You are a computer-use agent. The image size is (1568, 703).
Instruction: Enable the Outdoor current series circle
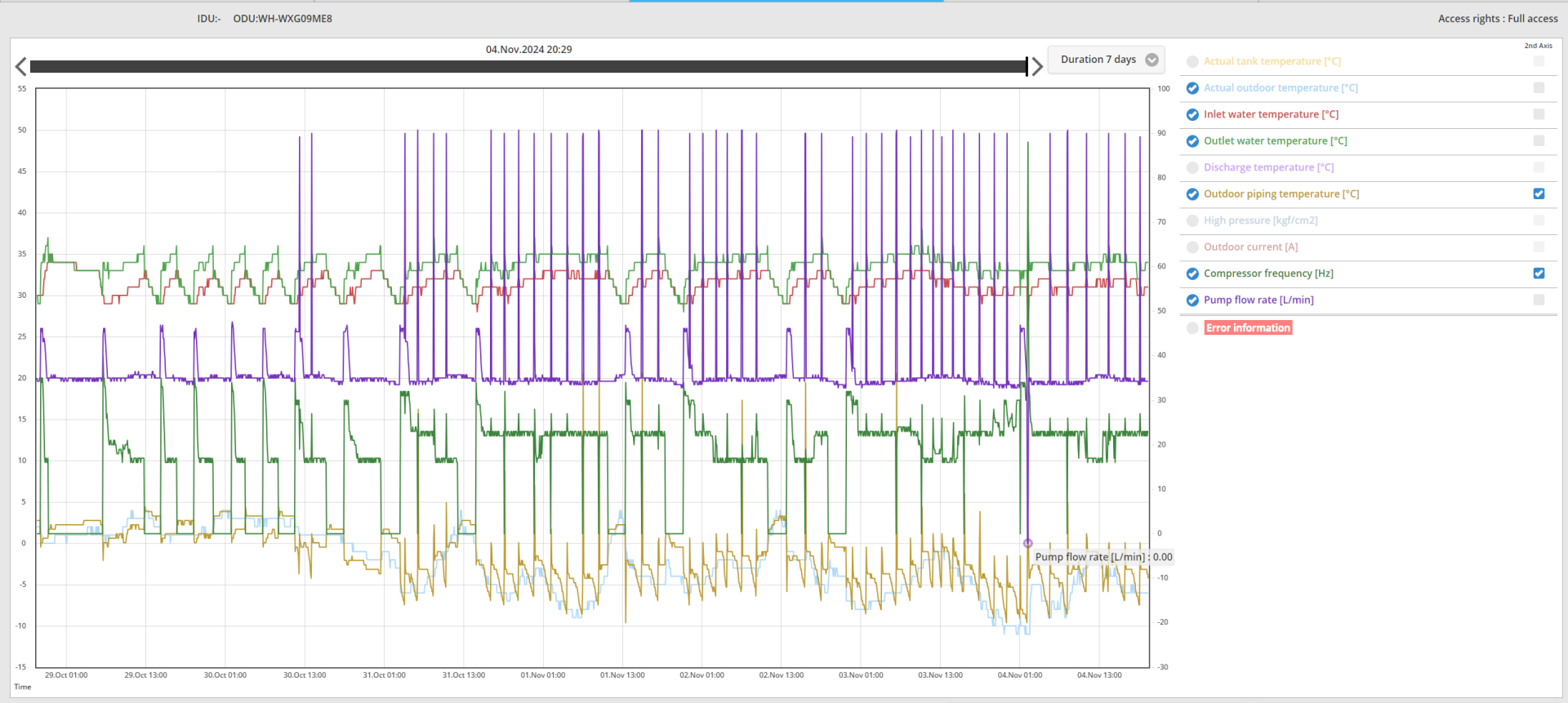point(1192,247)
